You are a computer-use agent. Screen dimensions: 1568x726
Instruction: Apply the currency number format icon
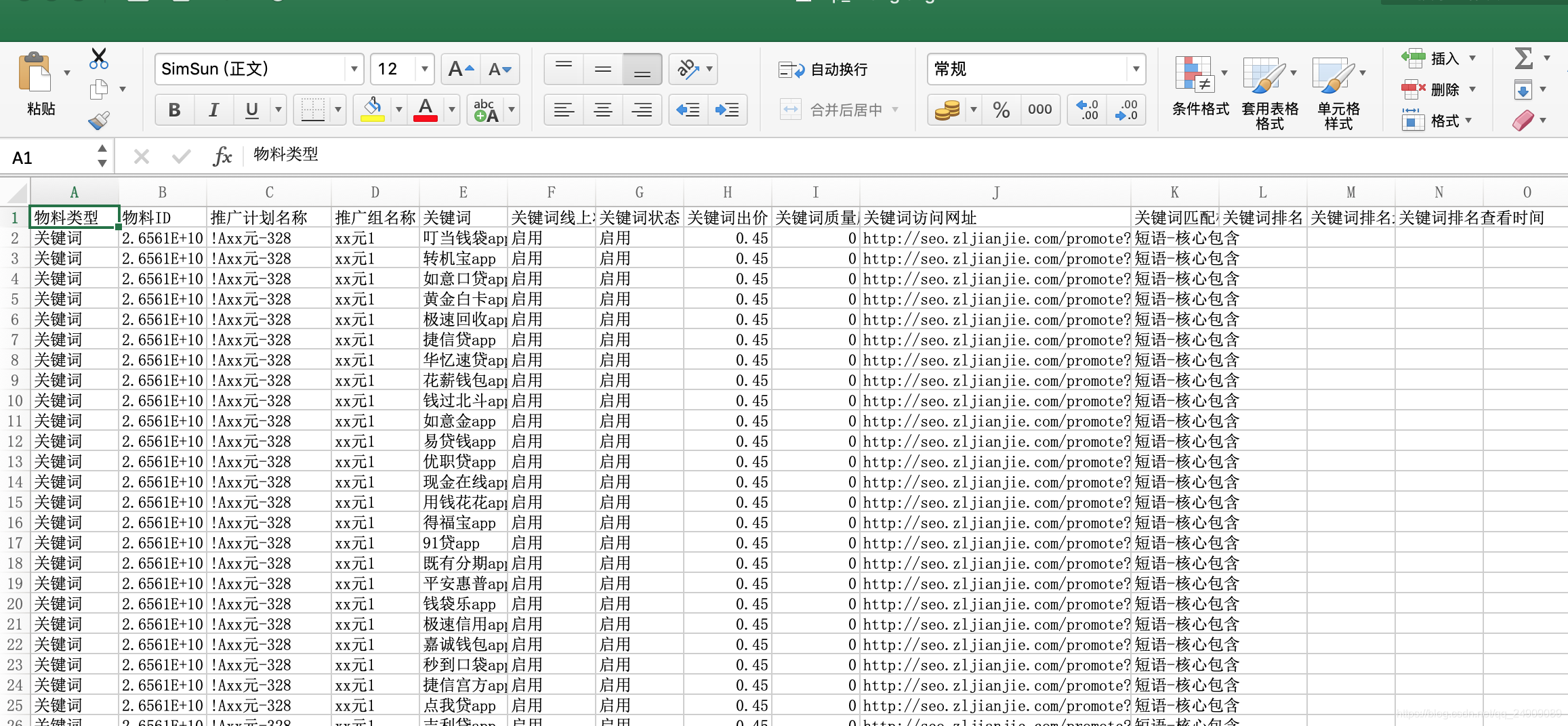click(x=947, y=110)
